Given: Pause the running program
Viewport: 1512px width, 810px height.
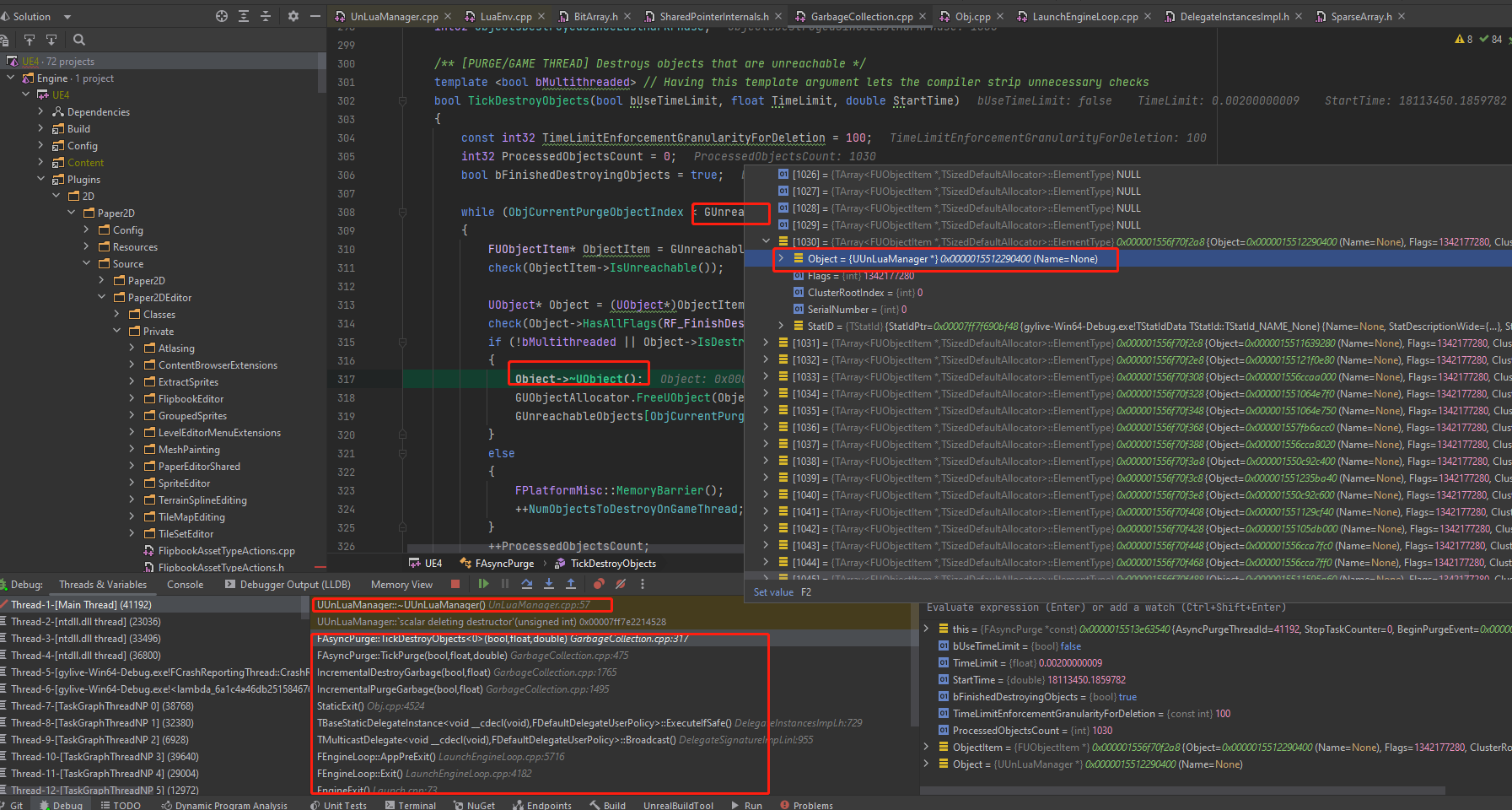Looking at the screenshot, I should 504,584.
